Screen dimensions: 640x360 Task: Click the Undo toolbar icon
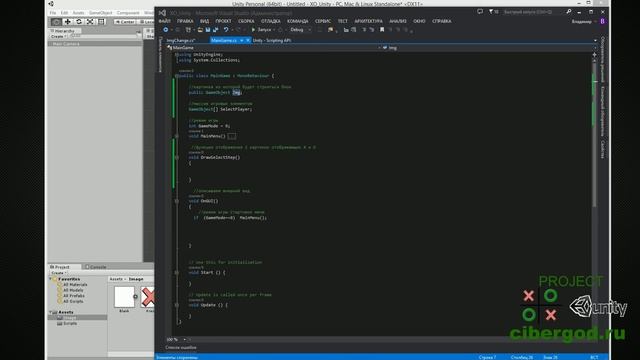[x=226, y=30]
